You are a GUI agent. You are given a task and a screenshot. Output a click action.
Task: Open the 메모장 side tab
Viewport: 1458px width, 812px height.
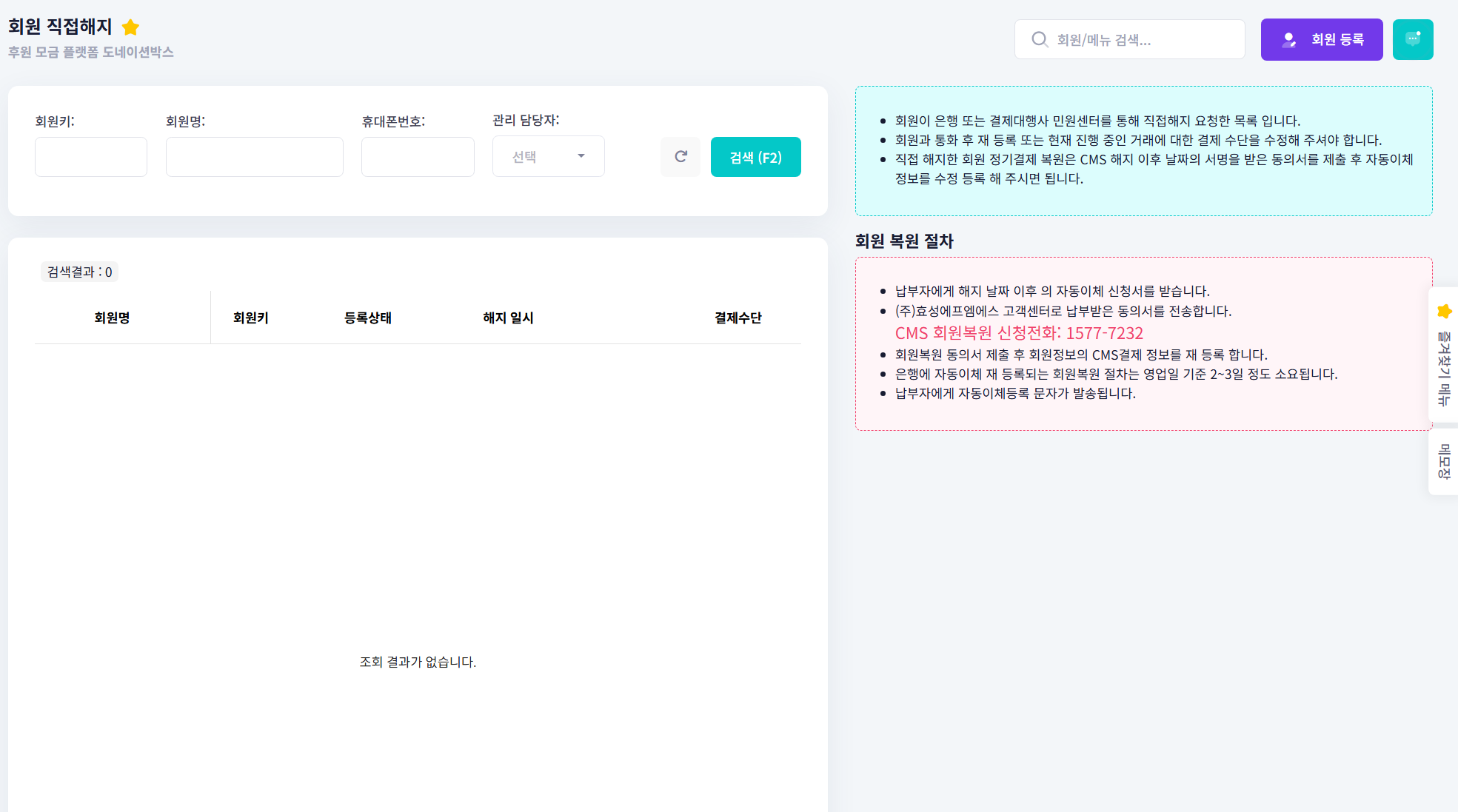pos(1443,461)
